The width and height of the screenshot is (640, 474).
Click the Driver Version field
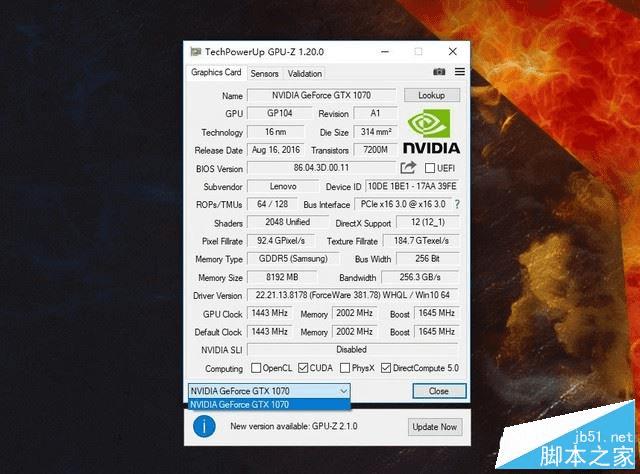pyautogui.click(x=353, y=295)
